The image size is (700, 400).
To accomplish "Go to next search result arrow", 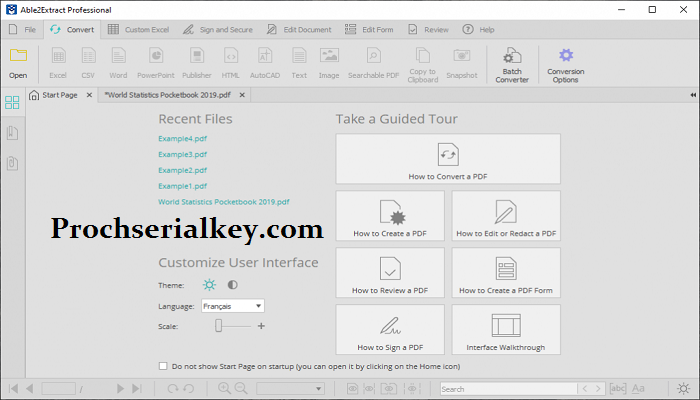I will tap(598, 389).
